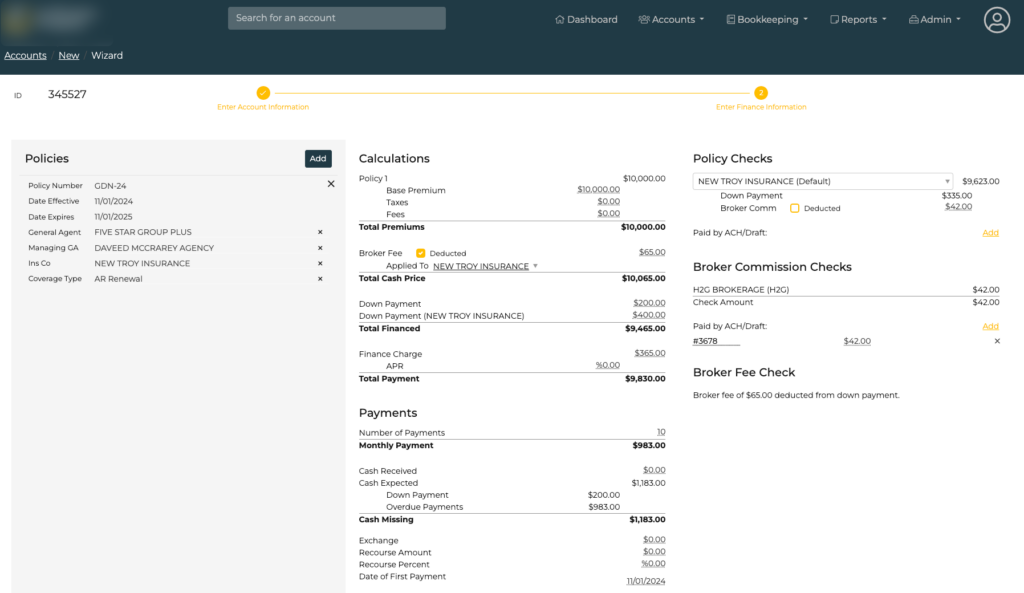
Task: Add ACH/Draft payment under Broker Commission Checks
Action: click(x=990, y=326)
